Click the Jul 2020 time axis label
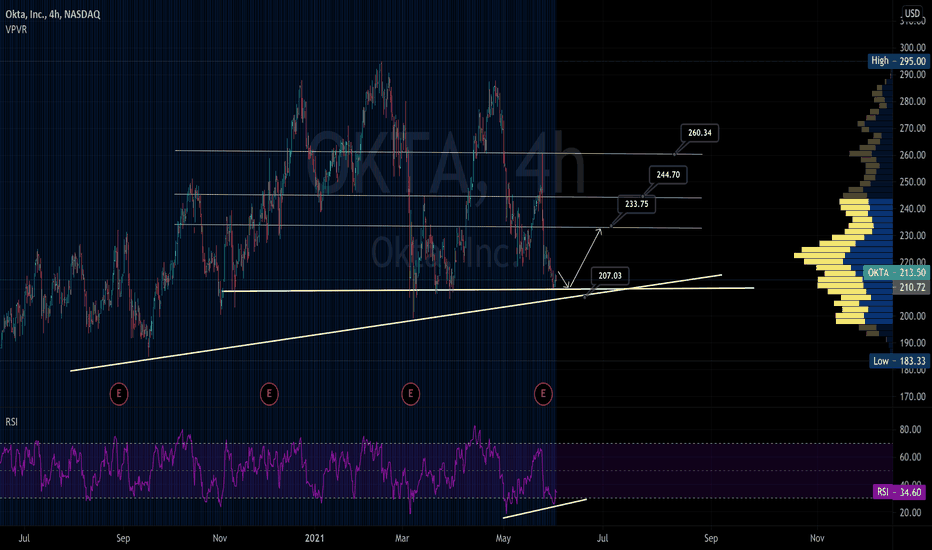The height and width of the screenshot is (550, 932). click(24, 538)
